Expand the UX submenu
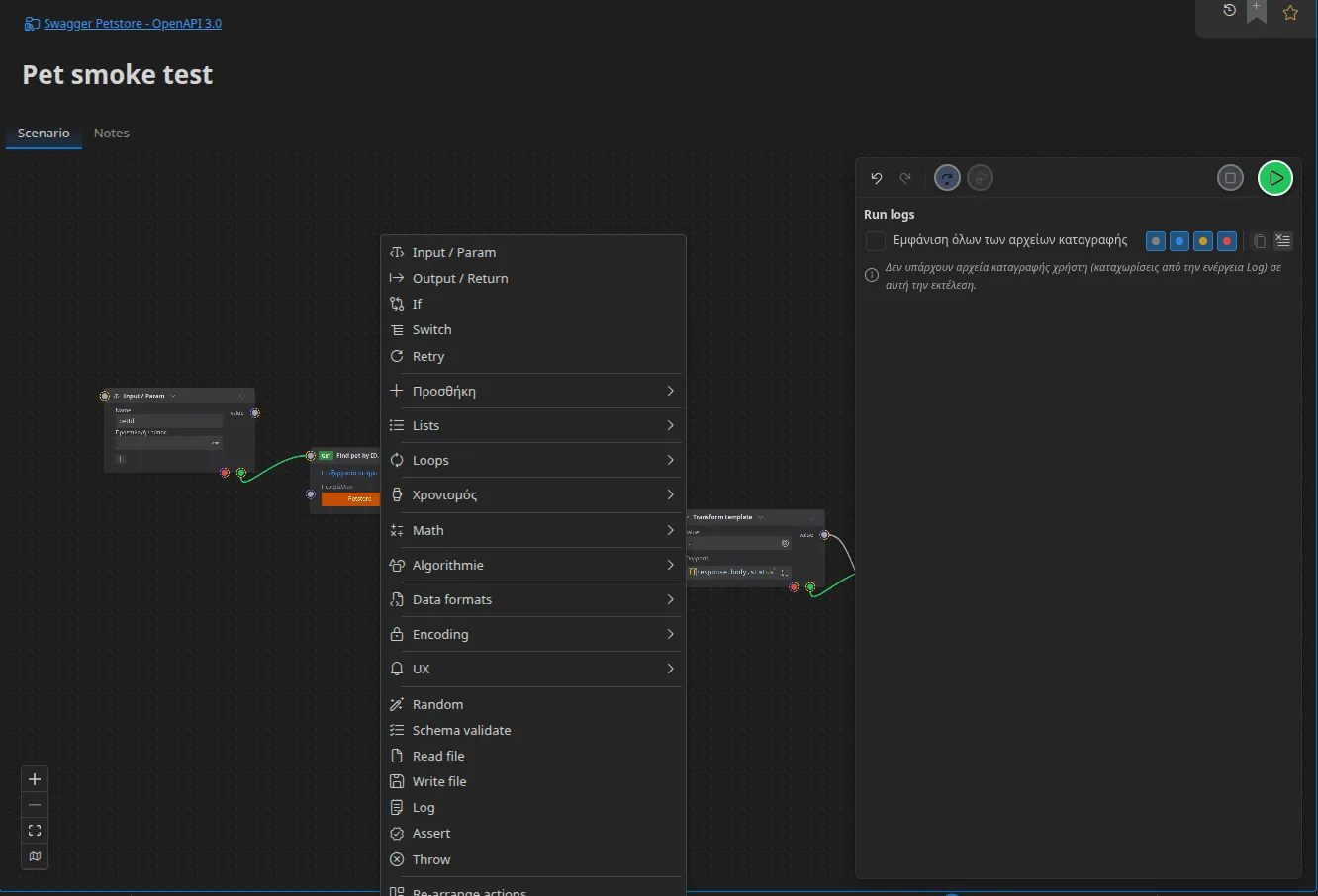 click(532, 669)
